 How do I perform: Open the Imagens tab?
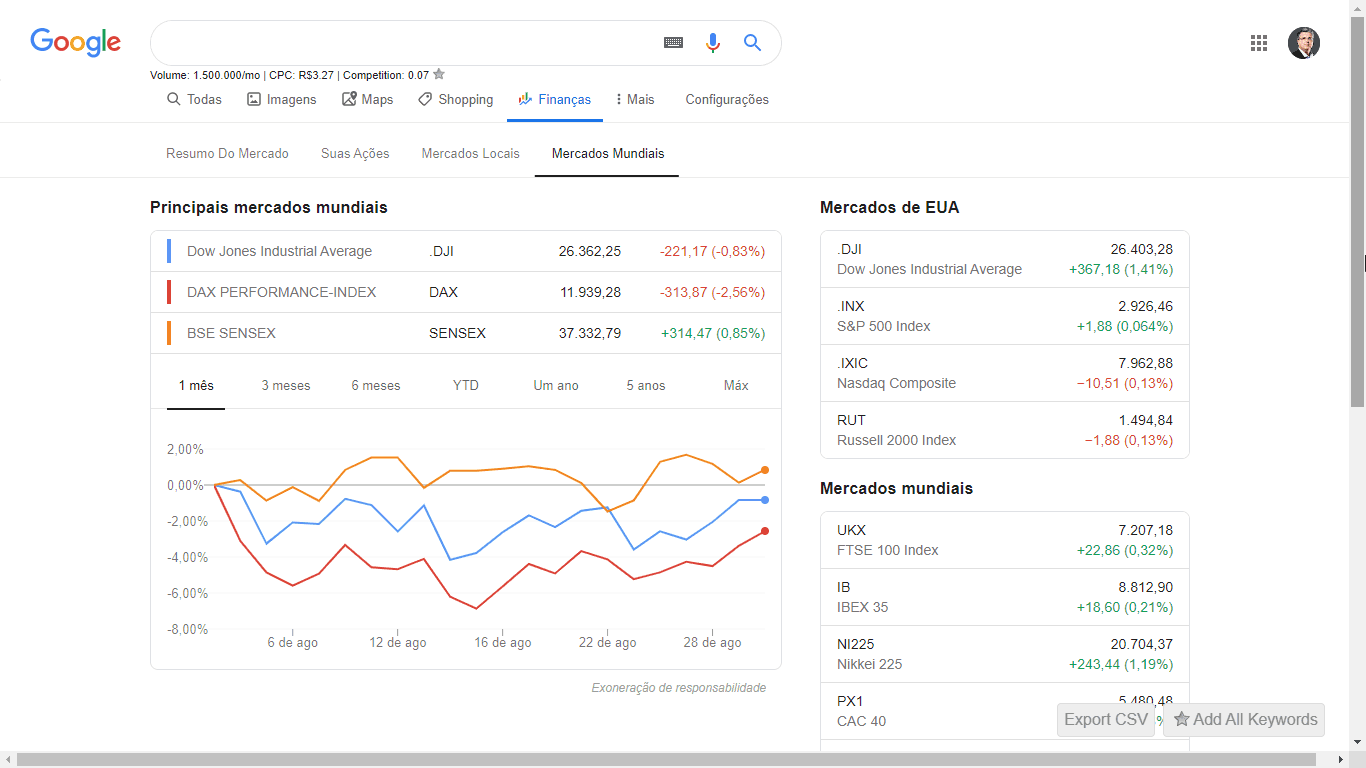[x=282, y=99]
